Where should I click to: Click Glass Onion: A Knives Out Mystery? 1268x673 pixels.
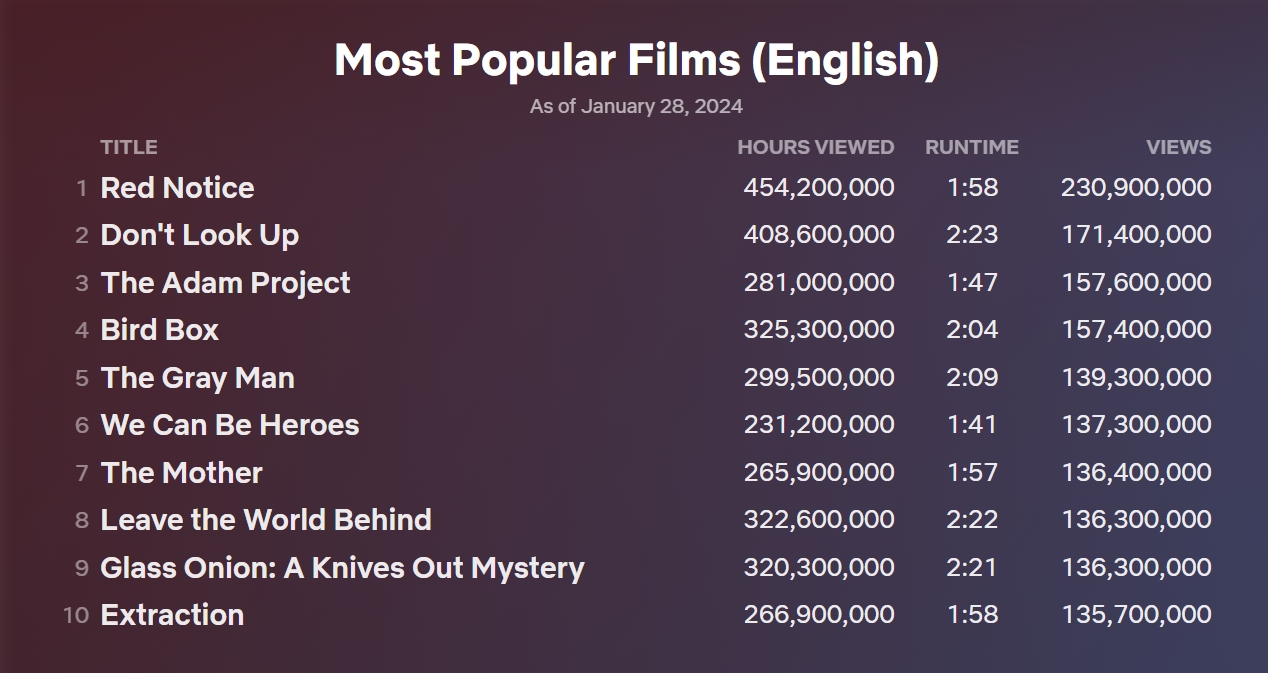pos(342,568)
